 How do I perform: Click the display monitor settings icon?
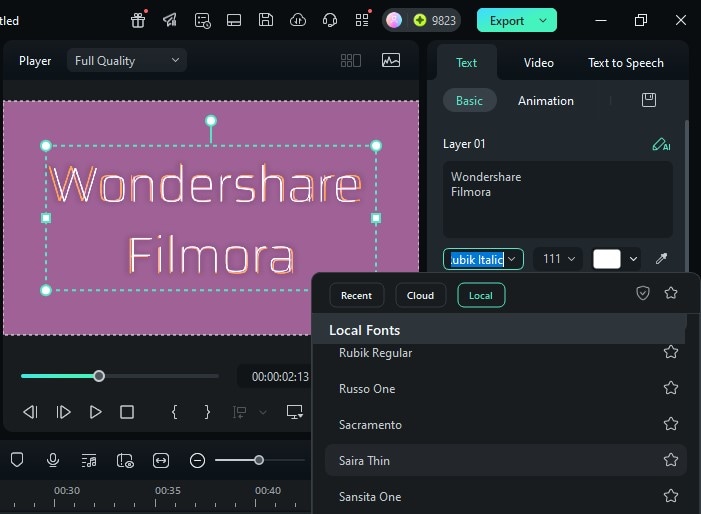coord(295,412)
